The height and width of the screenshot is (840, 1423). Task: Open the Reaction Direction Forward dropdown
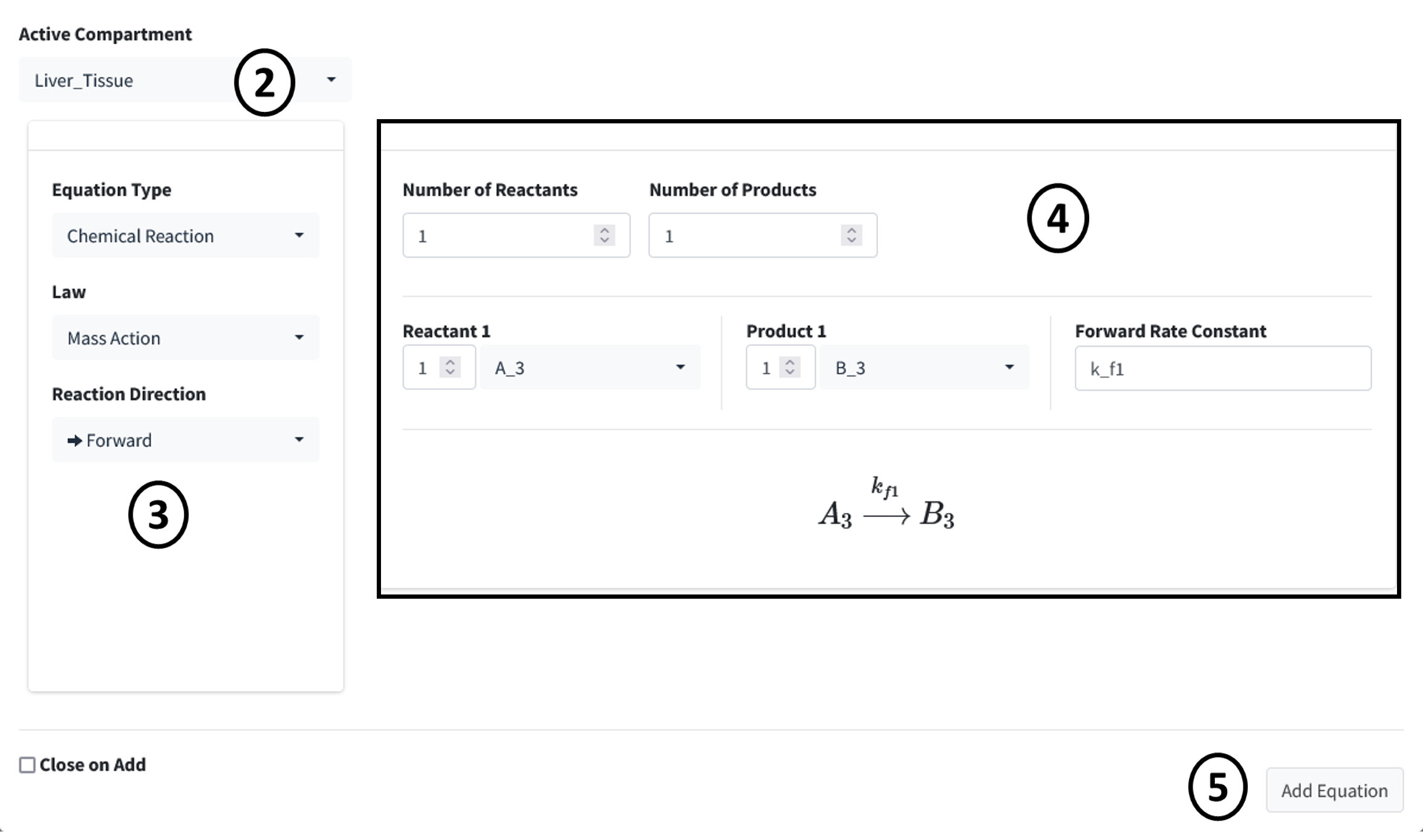pos(186,440)
